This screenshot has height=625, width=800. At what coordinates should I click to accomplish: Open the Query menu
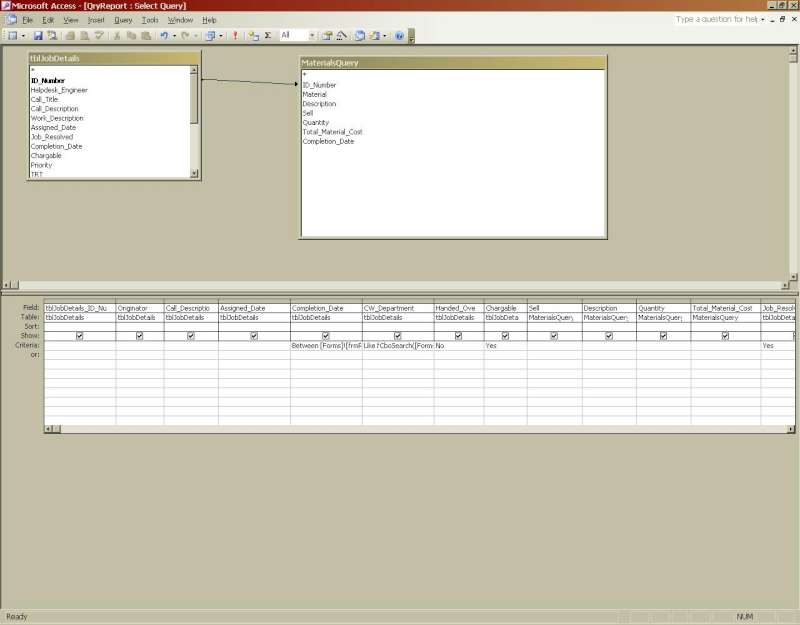123,20
